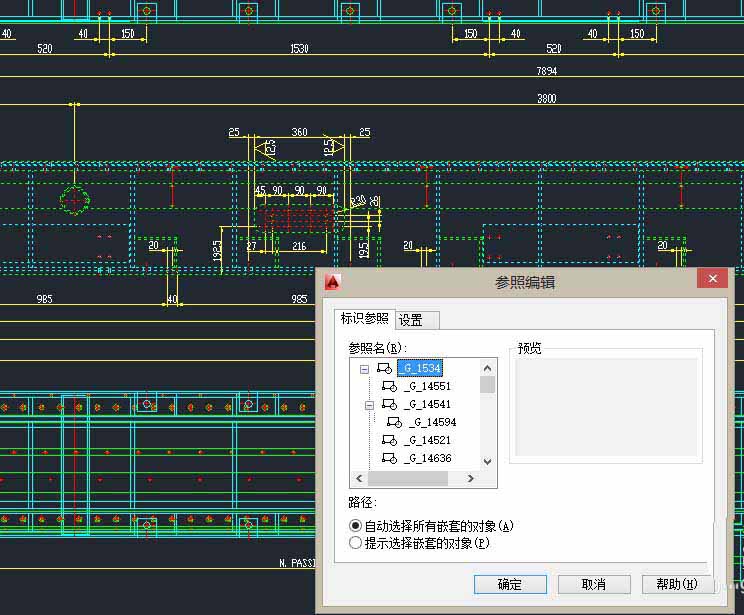Click the block icon beside _G_14594
Screen dimensions: 744x615
point(394,422)
